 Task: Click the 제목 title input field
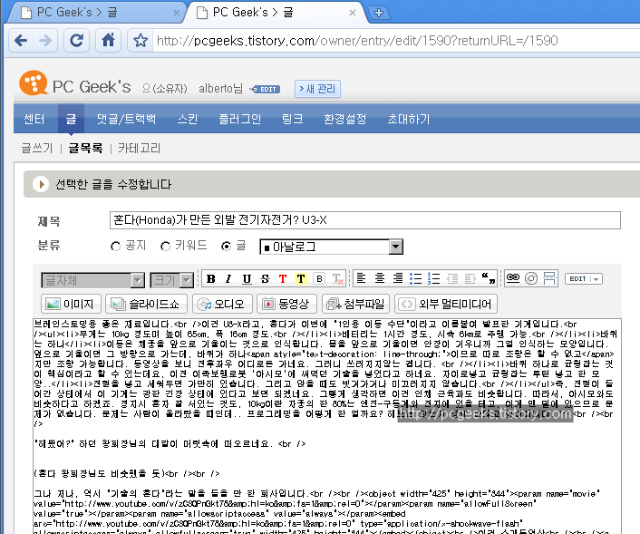click(365, 220)
